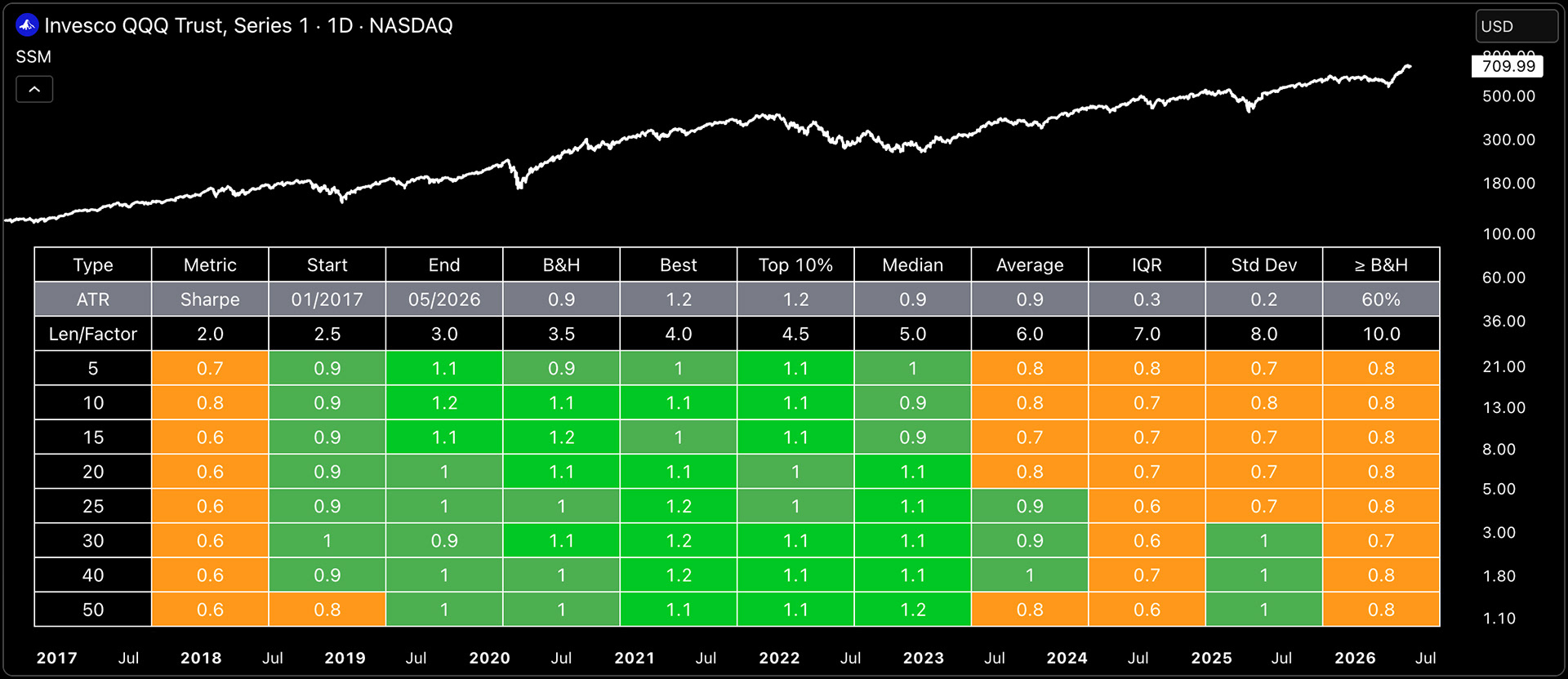
Task: Click the 1 cell at length 30, factor 2.5
Action: coord(327,540)
